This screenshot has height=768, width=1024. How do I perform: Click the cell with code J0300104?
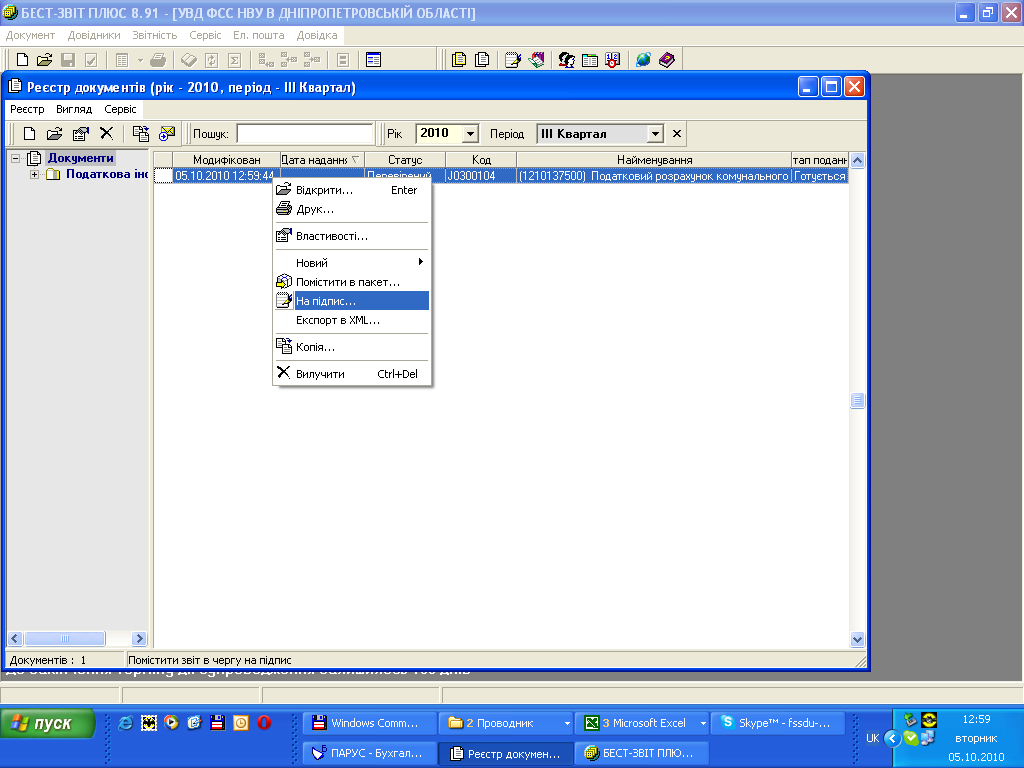(481, 176)
